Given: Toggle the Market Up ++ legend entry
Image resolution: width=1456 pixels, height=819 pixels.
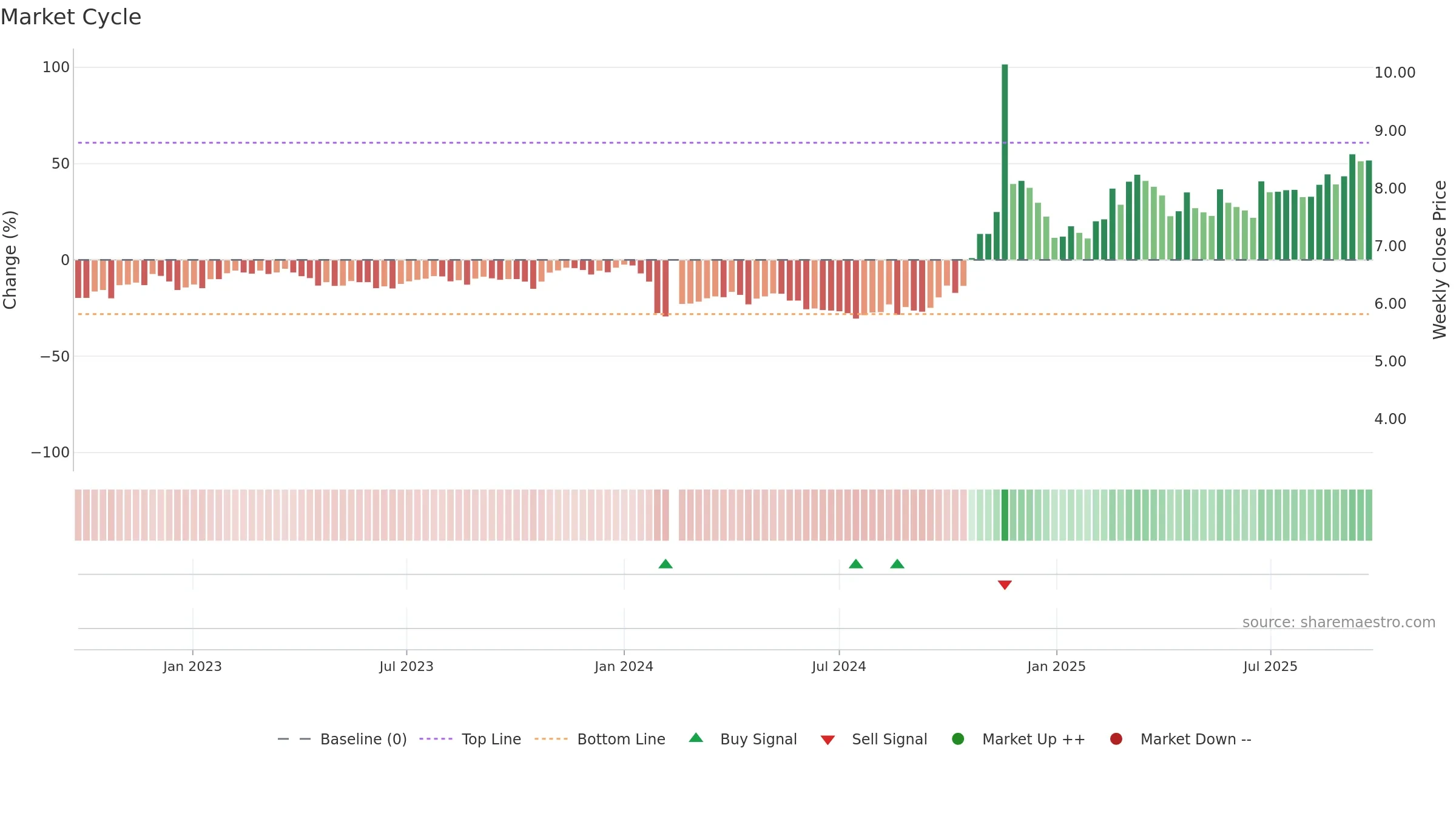Looking at the screenshot, I should [1018, 739].
